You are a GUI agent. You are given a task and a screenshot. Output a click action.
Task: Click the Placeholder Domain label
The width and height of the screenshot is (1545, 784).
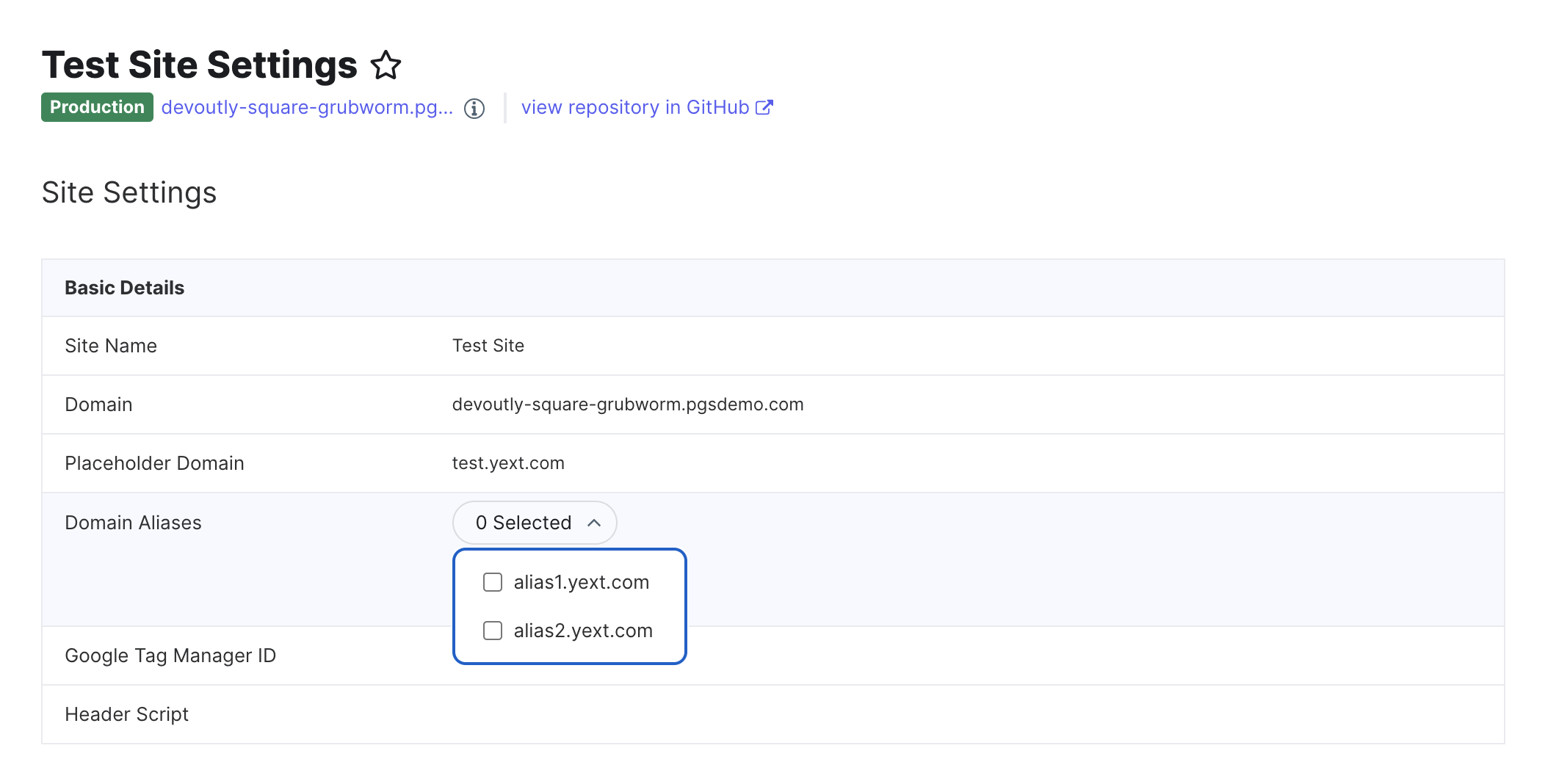coord(154,463)
